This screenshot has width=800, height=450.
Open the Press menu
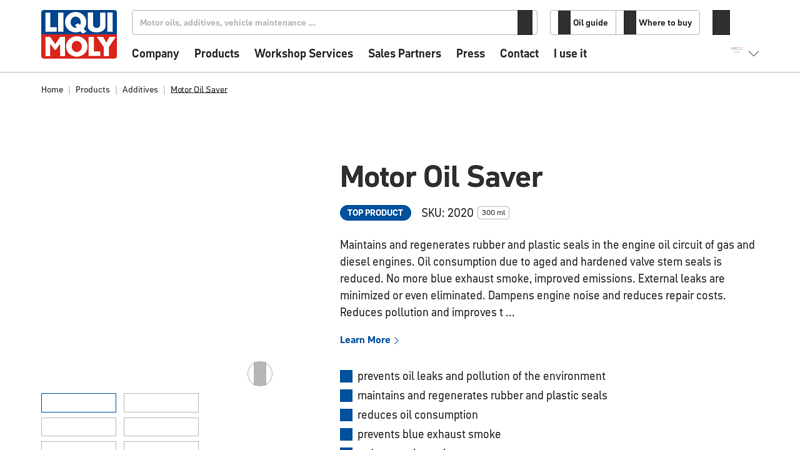click(470, 54)
